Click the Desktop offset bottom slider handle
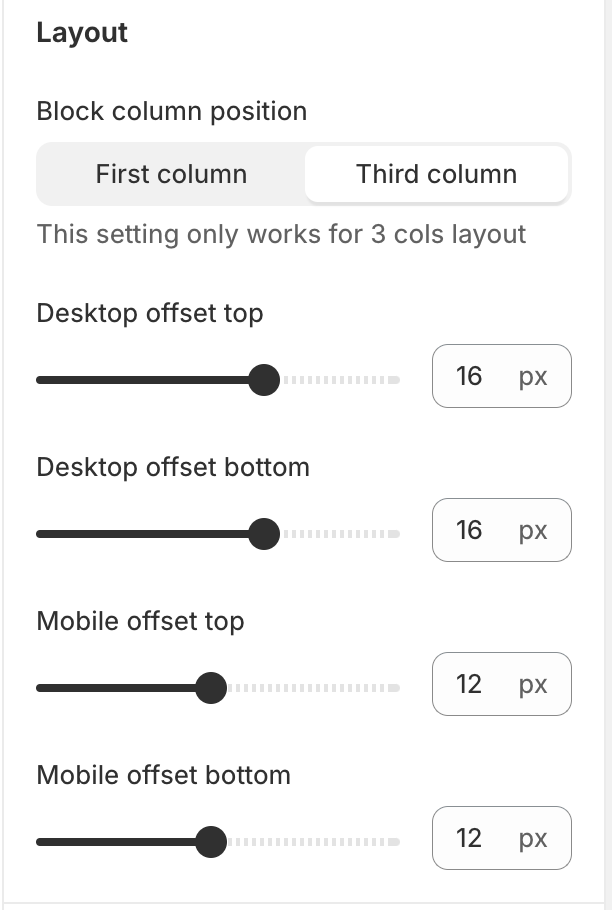The image size is (612, 910). (x=263, y=534)
